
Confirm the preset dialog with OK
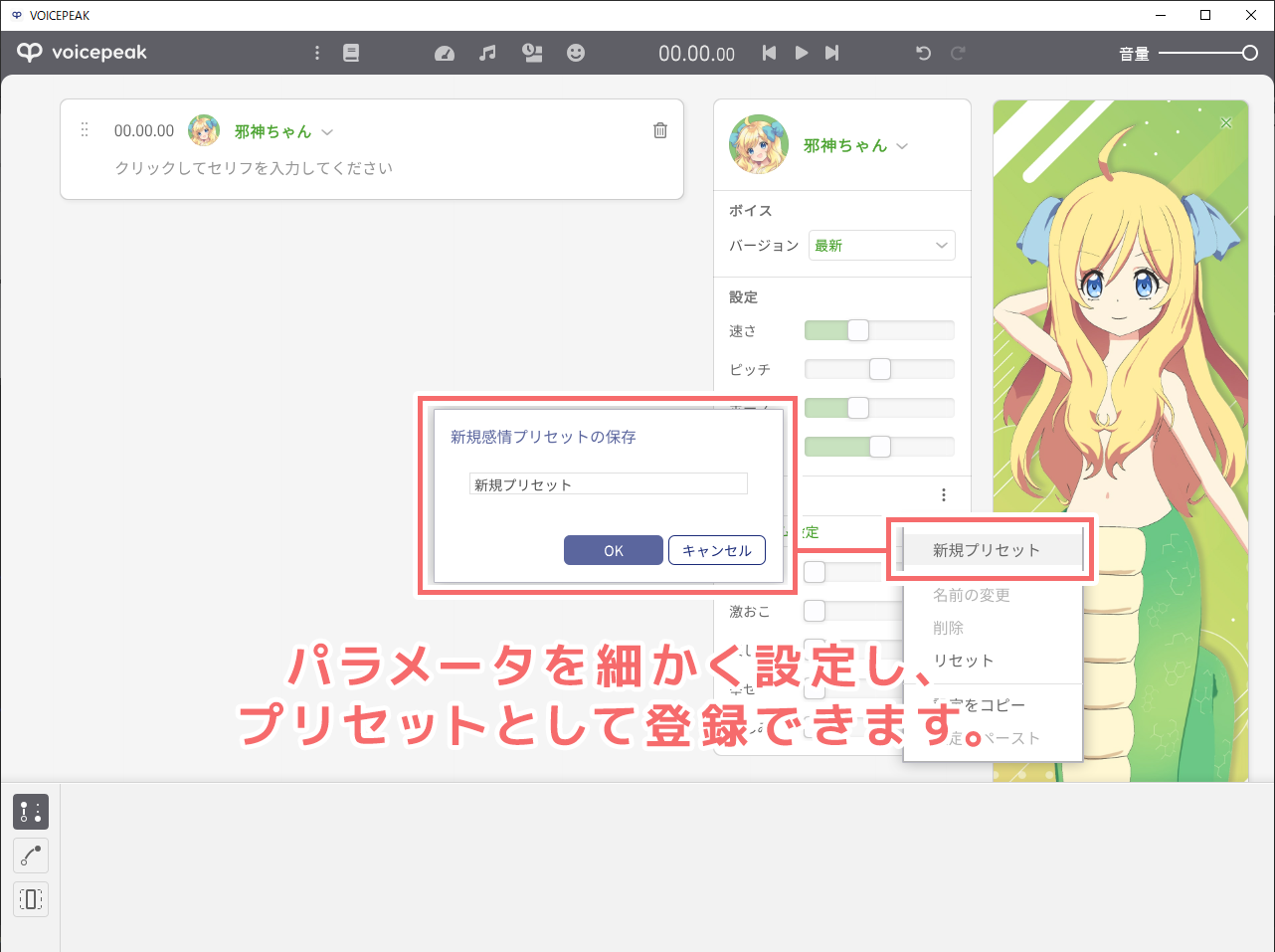pyautogui.click(x=614, y=550)
